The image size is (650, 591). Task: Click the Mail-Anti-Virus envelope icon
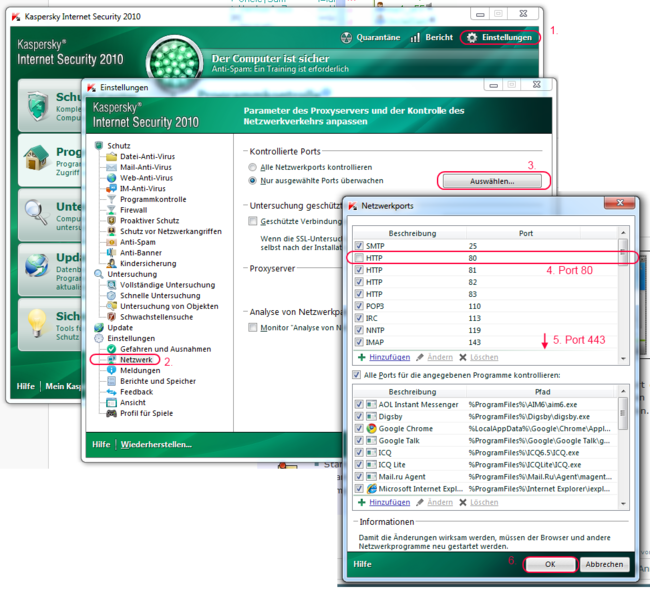[111, 167]
